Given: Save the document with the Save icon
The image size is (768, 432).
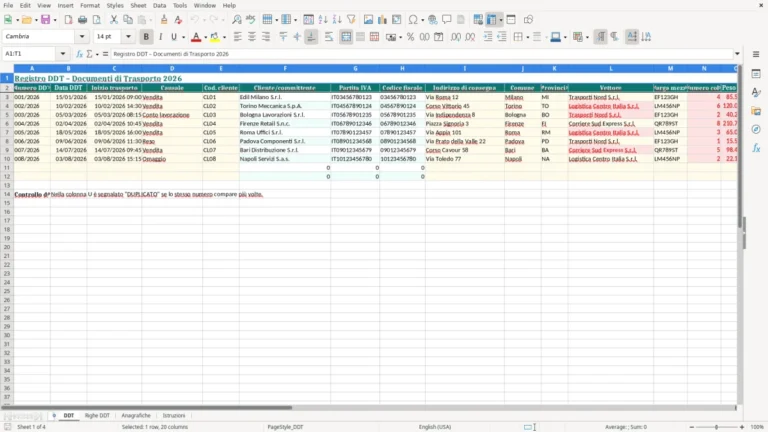Looking at the screenshot, I should pos(45,20).
